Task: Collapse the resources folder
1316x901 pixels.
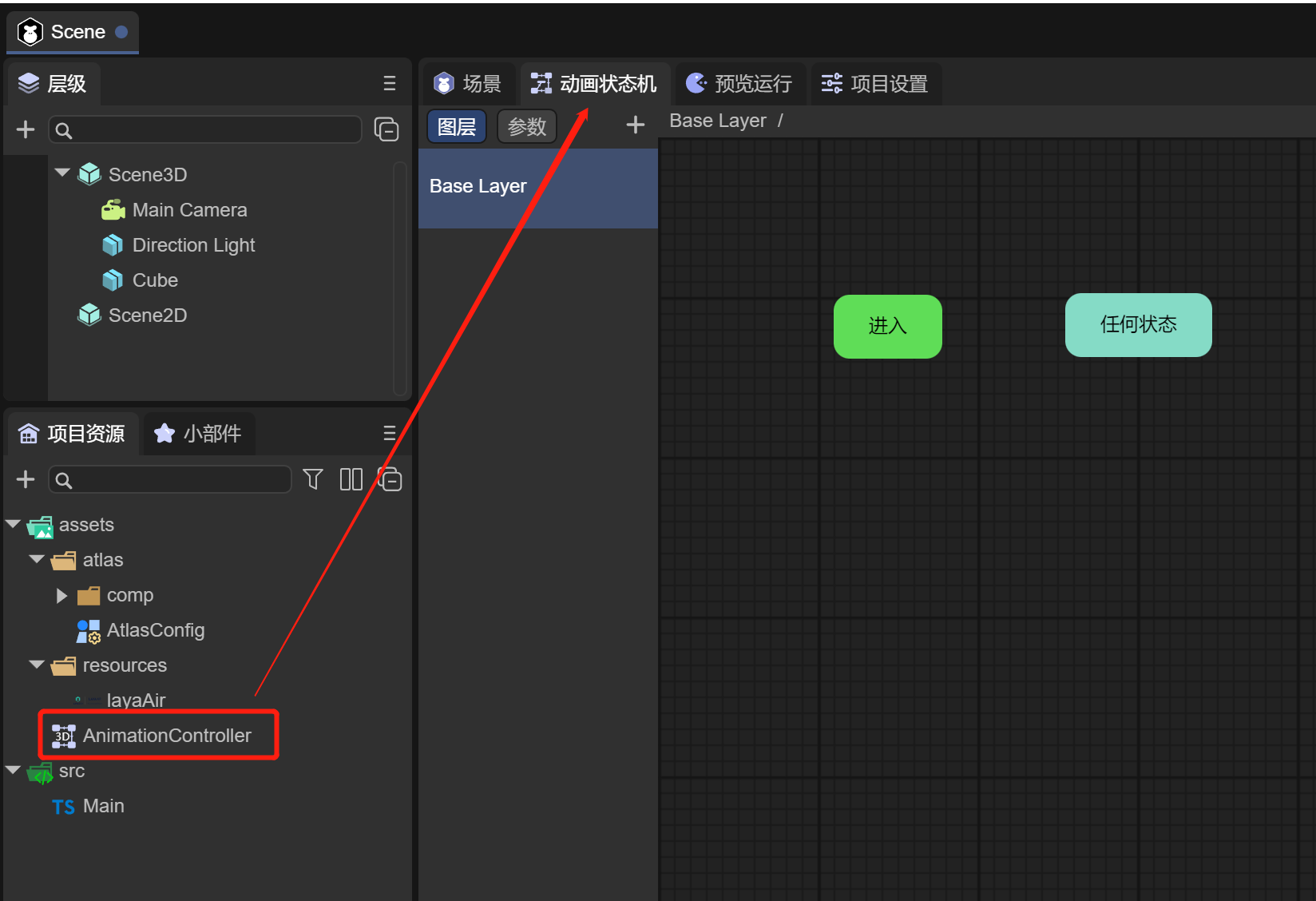Action: pos(37,665)
